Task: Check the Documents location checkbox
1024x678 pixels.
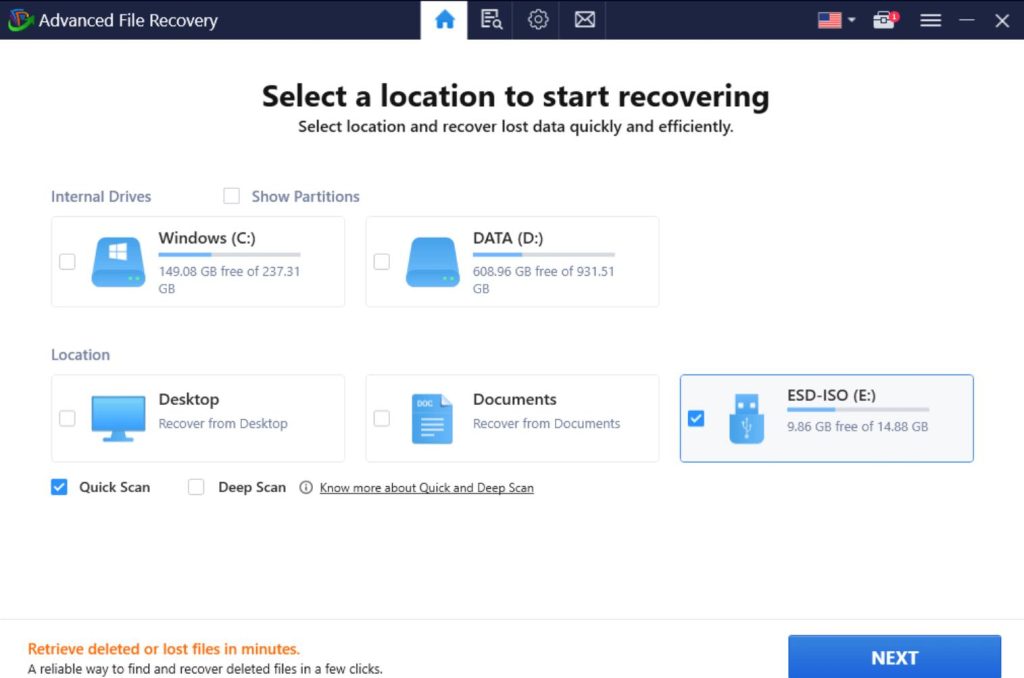Action: pyautogui.click(x=381, y=418)
